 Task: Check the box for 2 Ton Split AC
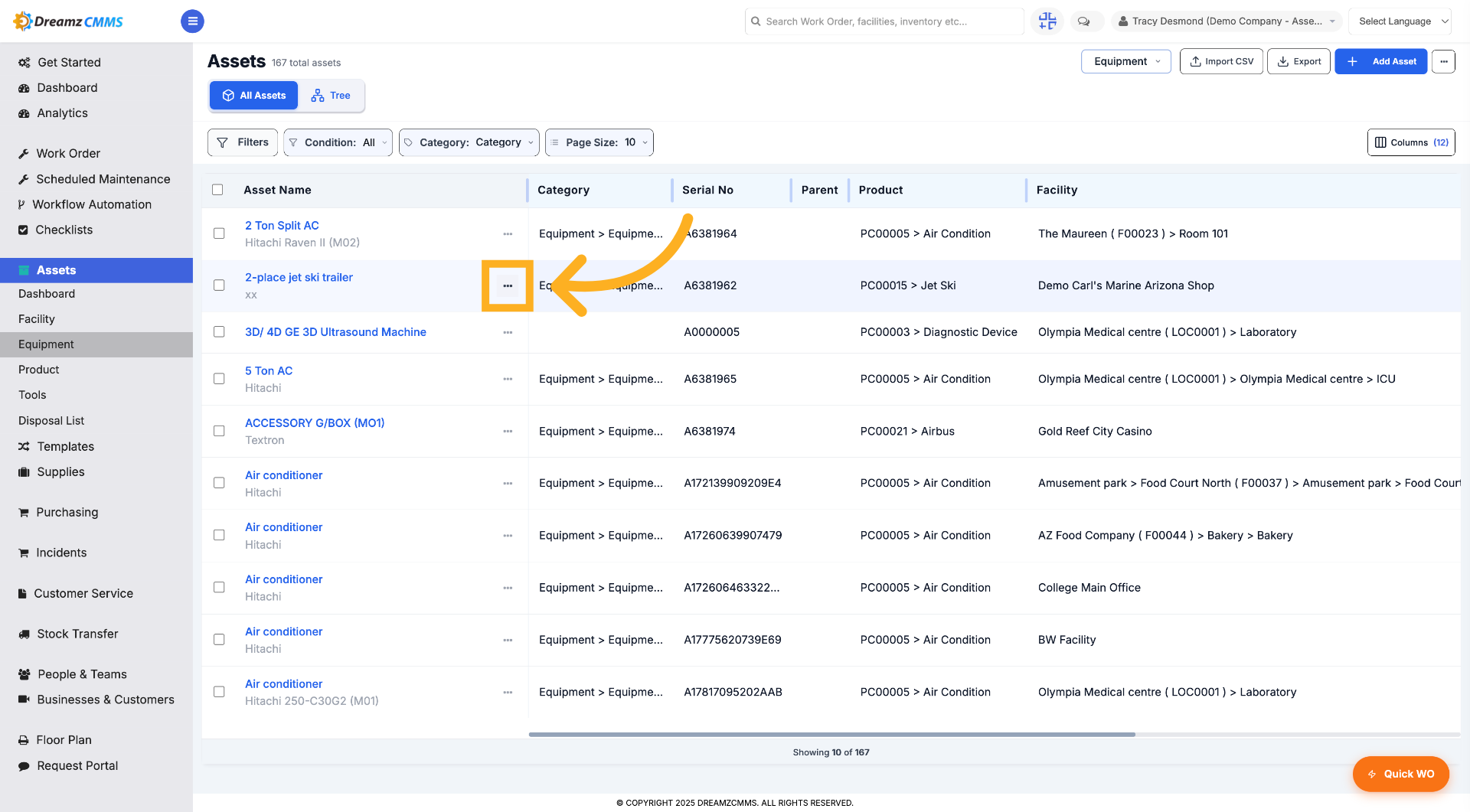coord(219,233)
